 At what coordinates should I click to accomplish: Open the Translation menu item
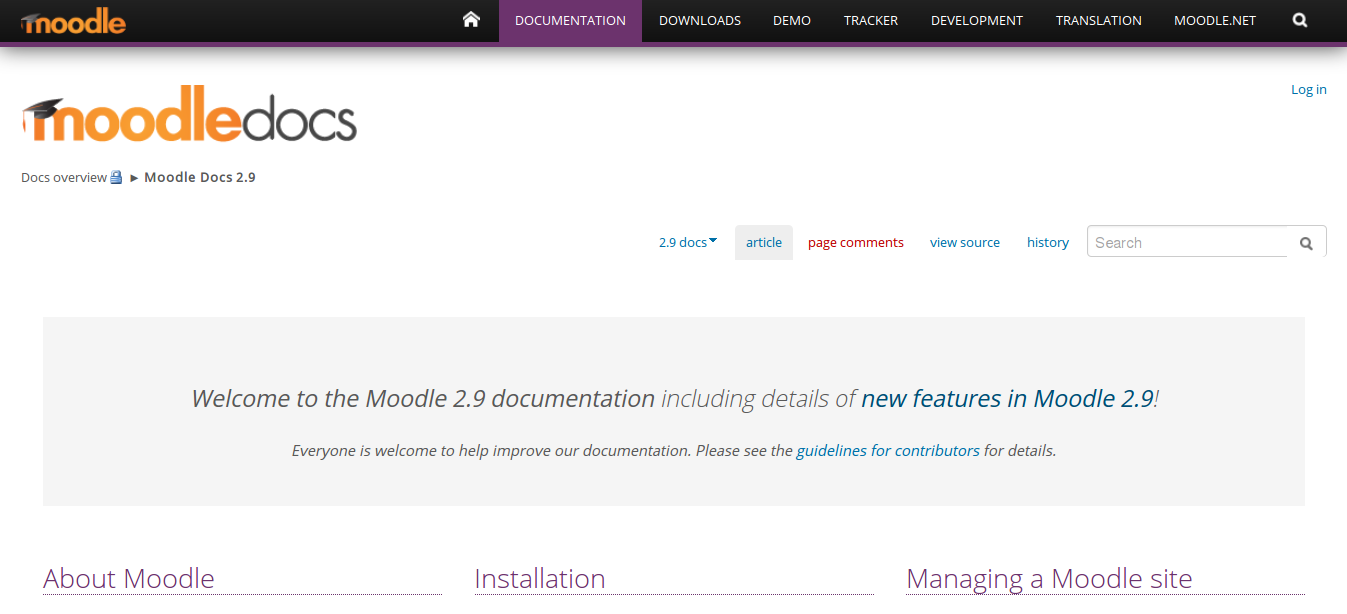point(1099,20)
